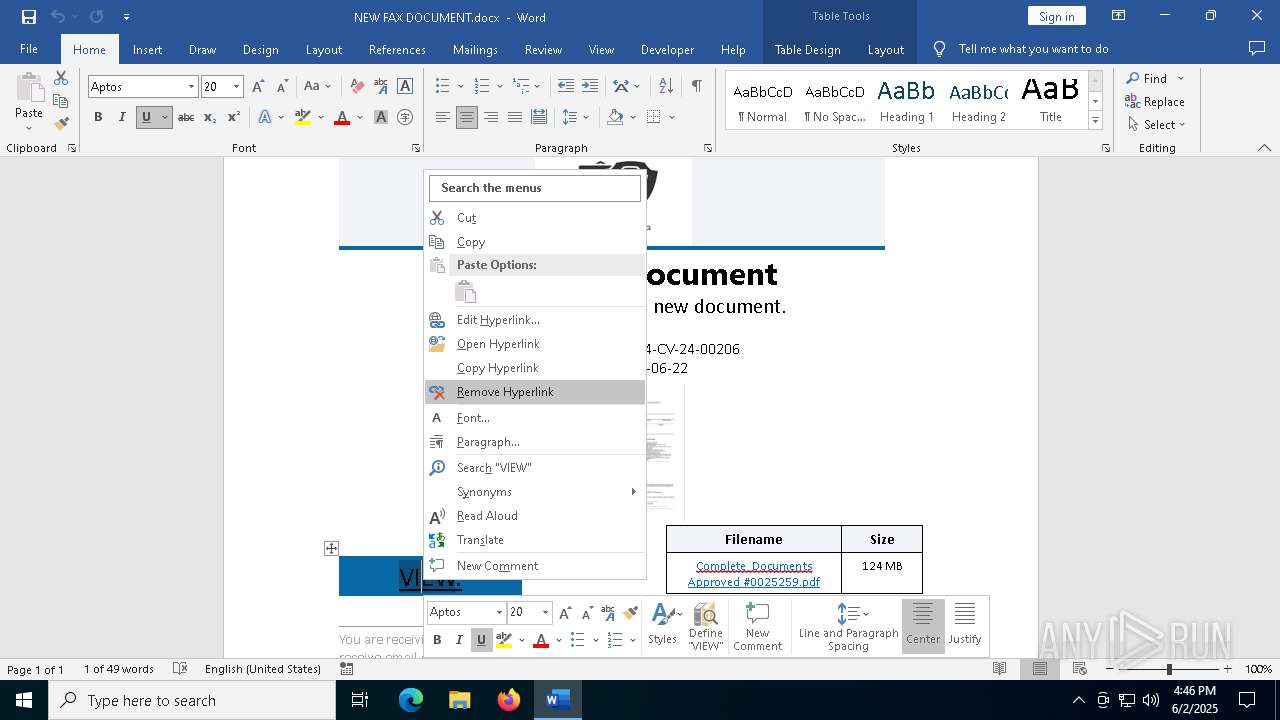1280x720 pixels.
Task: Click the Cut scissors icon in ribbon
Action: (x=61, y=78)
